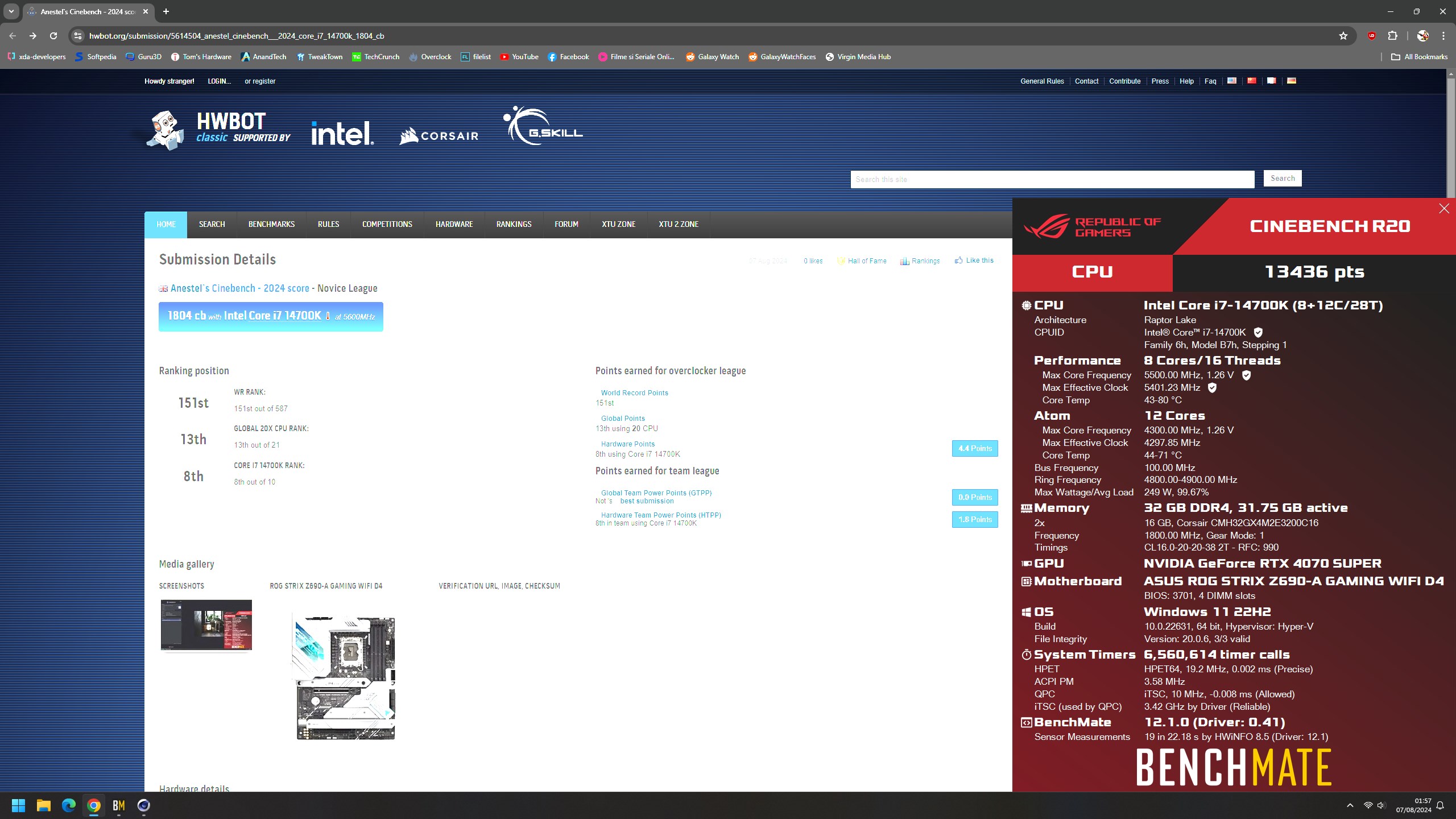Screen dimensions: 1456x819
Task: Switch language to the German flag
Action: click(x=1292, y=81)
